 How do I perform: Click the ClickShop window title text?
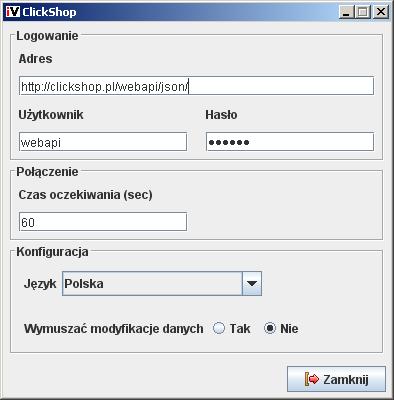pyautogui.click(x=49, y=12)
